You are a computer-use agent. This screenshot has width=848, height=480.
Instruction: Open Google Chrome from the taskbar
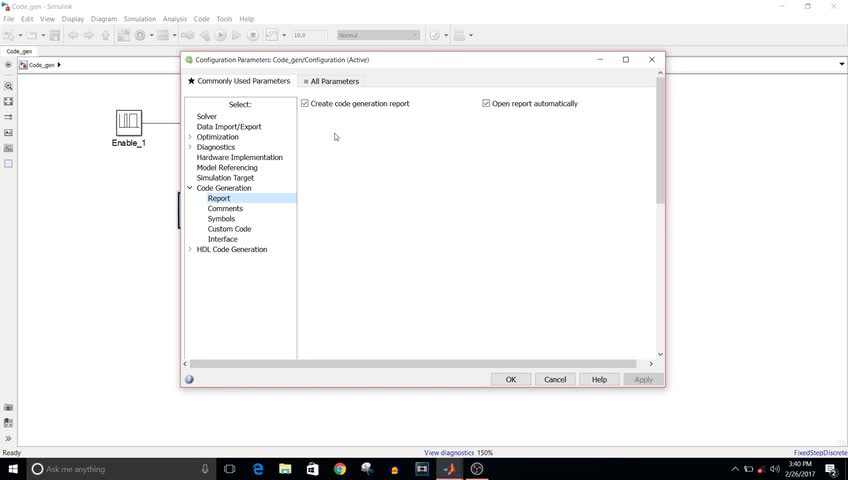(x=340, y=469)
